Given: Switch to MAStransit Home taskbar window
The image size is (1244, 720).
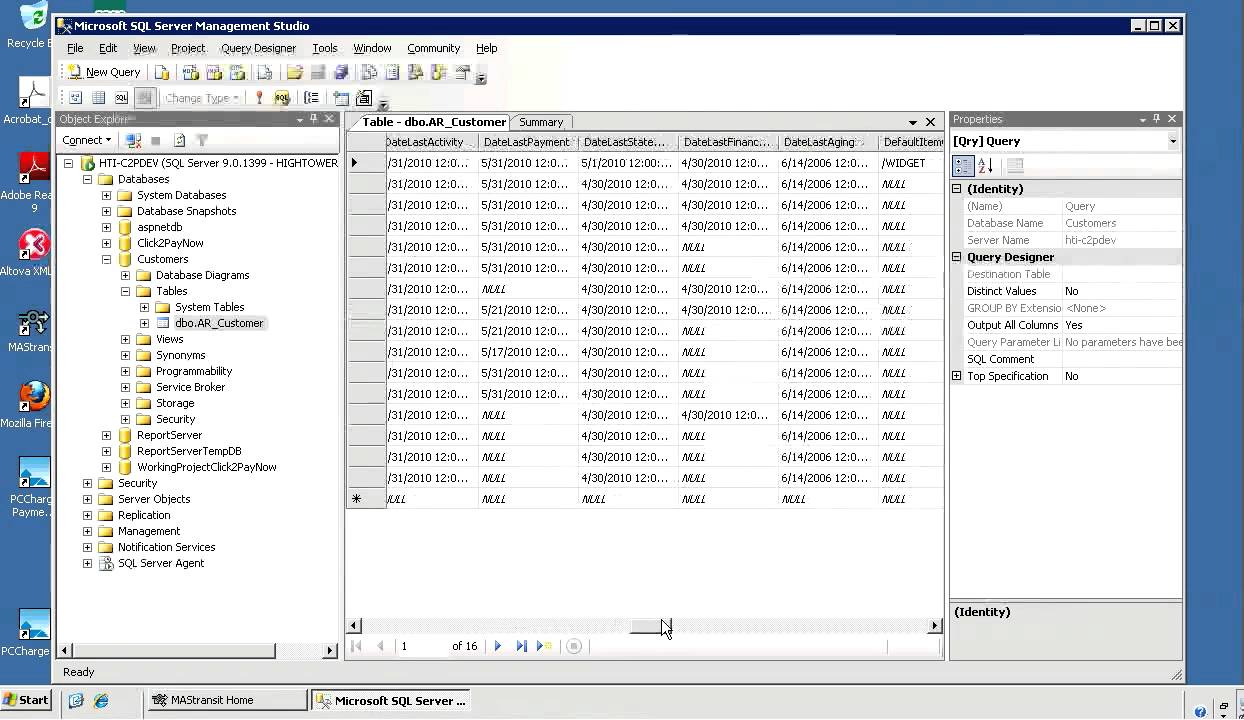Looking at the screenshot, I should (227, 700).
